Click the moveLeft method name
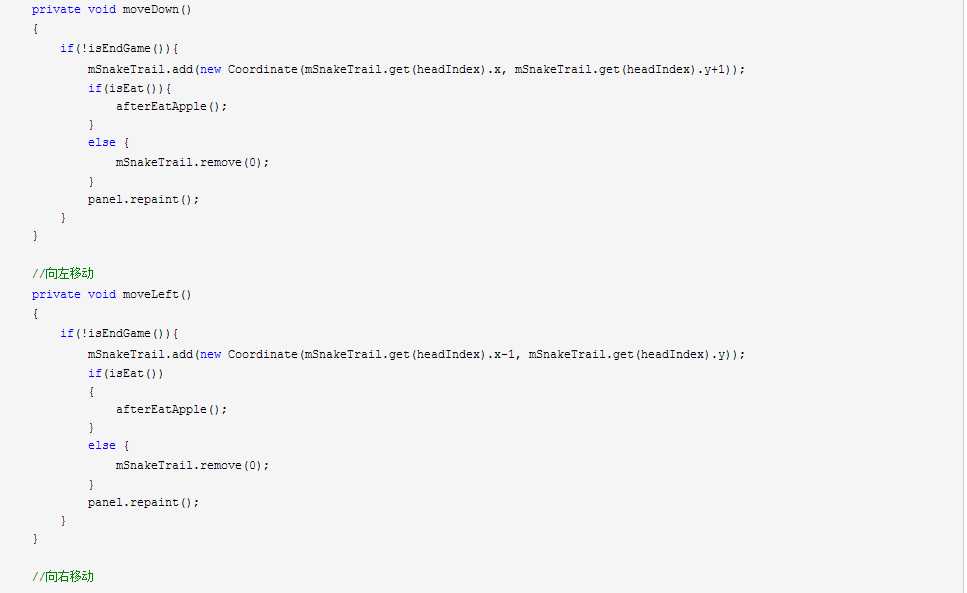This screenshot has width=967, height=593. coord(150,295)
